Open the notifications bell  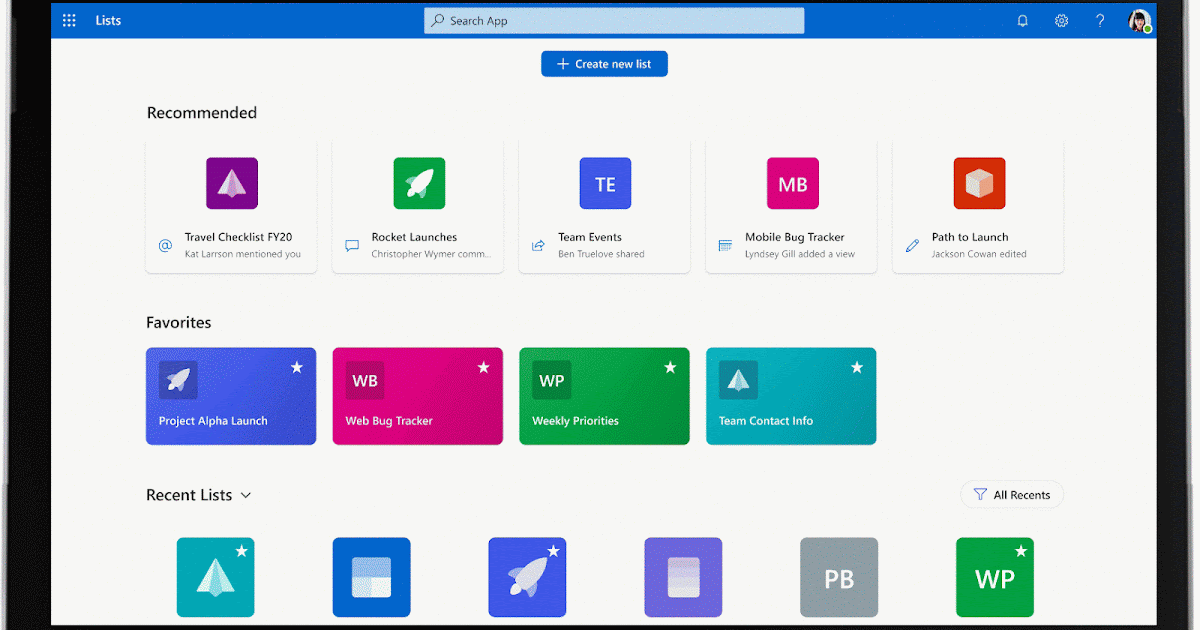click(x=1022, y=20)
